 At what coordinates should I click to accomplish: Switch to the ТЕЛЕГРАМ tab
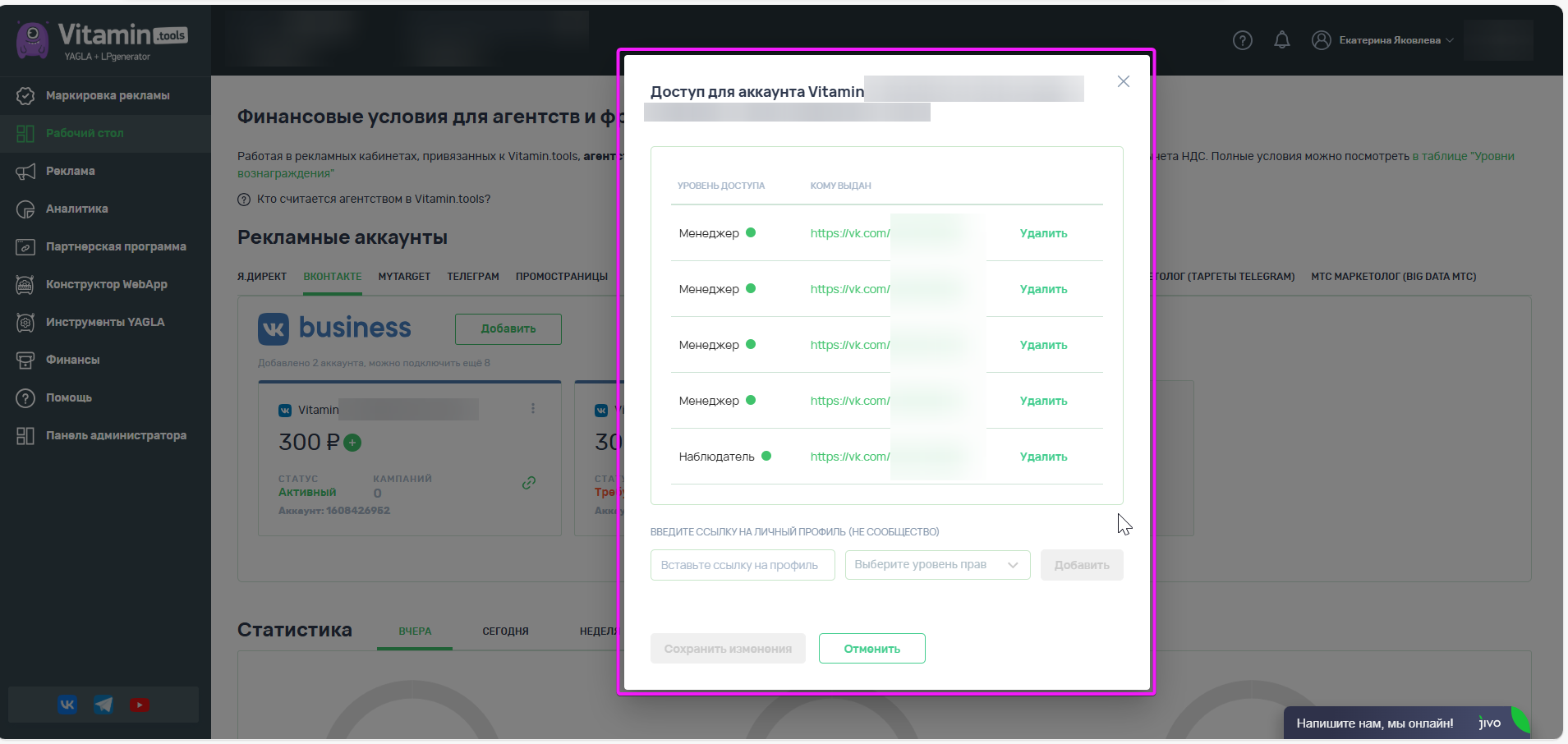pos(473,277)
